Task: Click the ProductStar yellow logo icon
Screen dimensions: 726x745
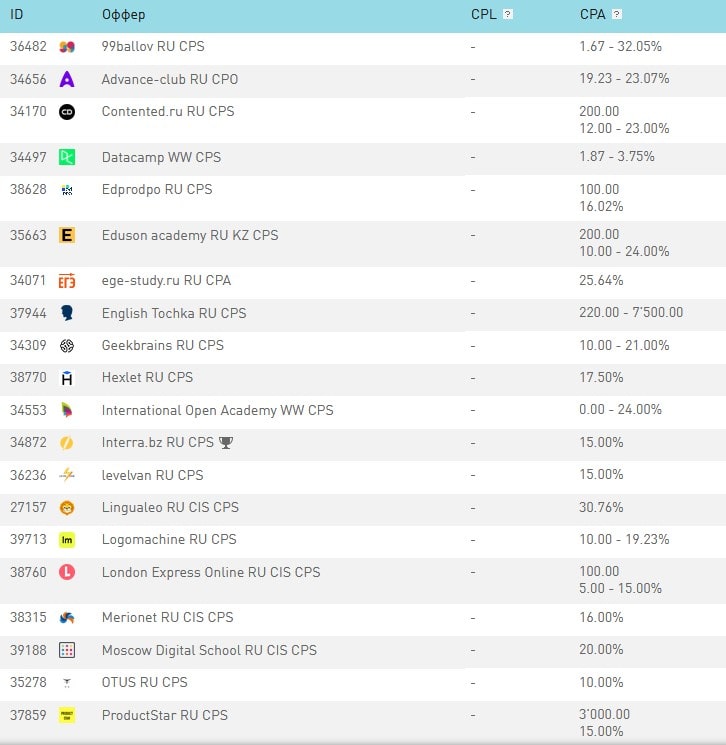Action: coord(67,715)
